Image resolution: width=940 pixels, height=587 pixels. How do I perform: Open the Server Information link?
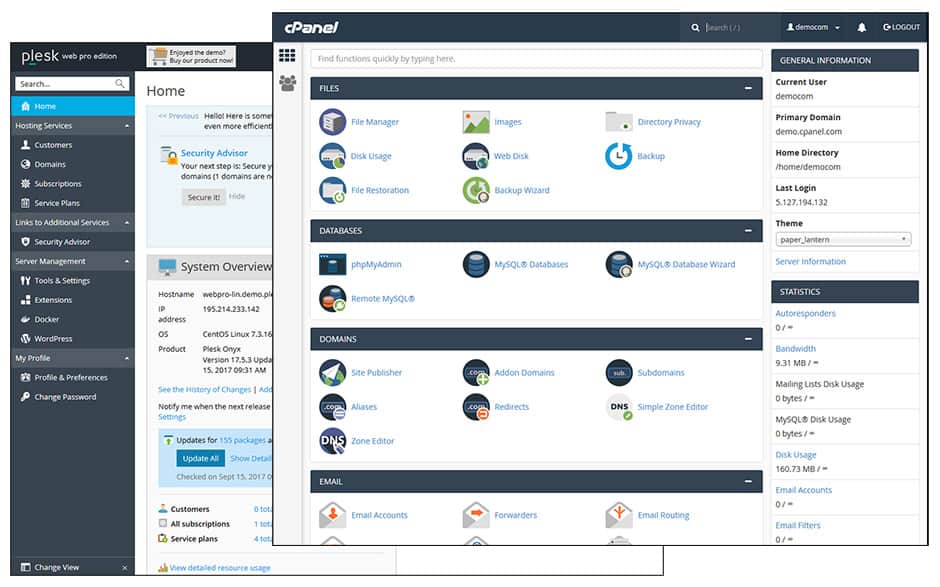pyautogui.click(x=811, y=261)
